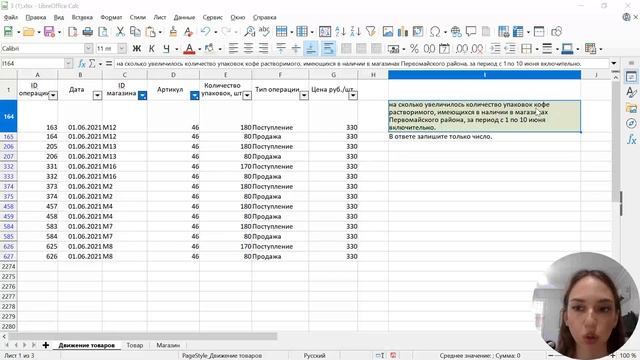Select column I header
Viewport: 640px width, 360px height.
tap(484, 75)
